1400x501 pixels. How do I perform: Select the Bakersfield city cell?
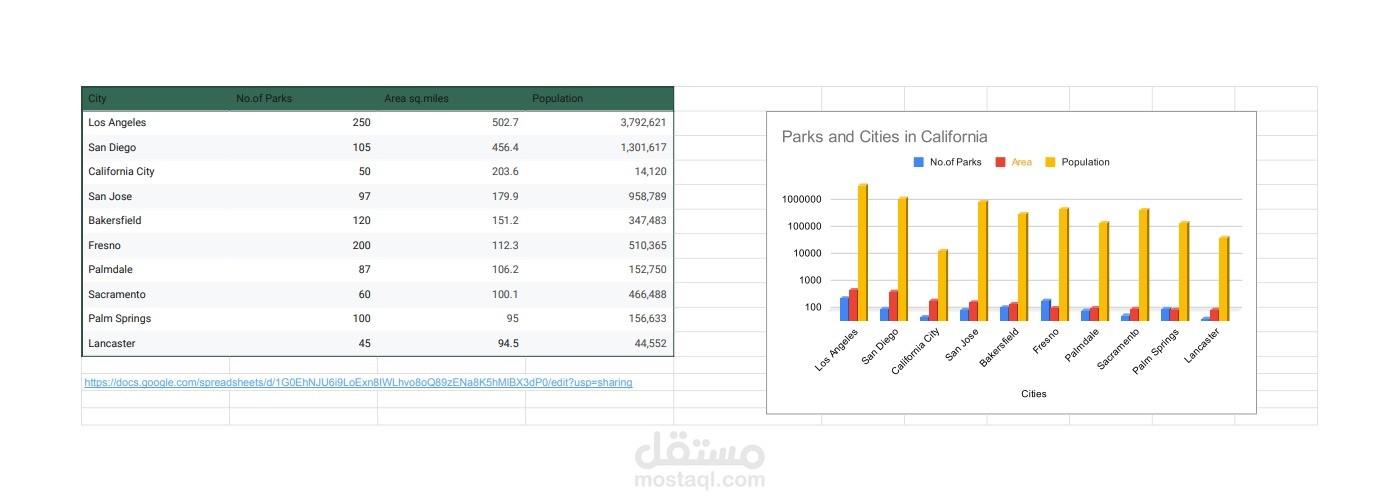point(114,220)
